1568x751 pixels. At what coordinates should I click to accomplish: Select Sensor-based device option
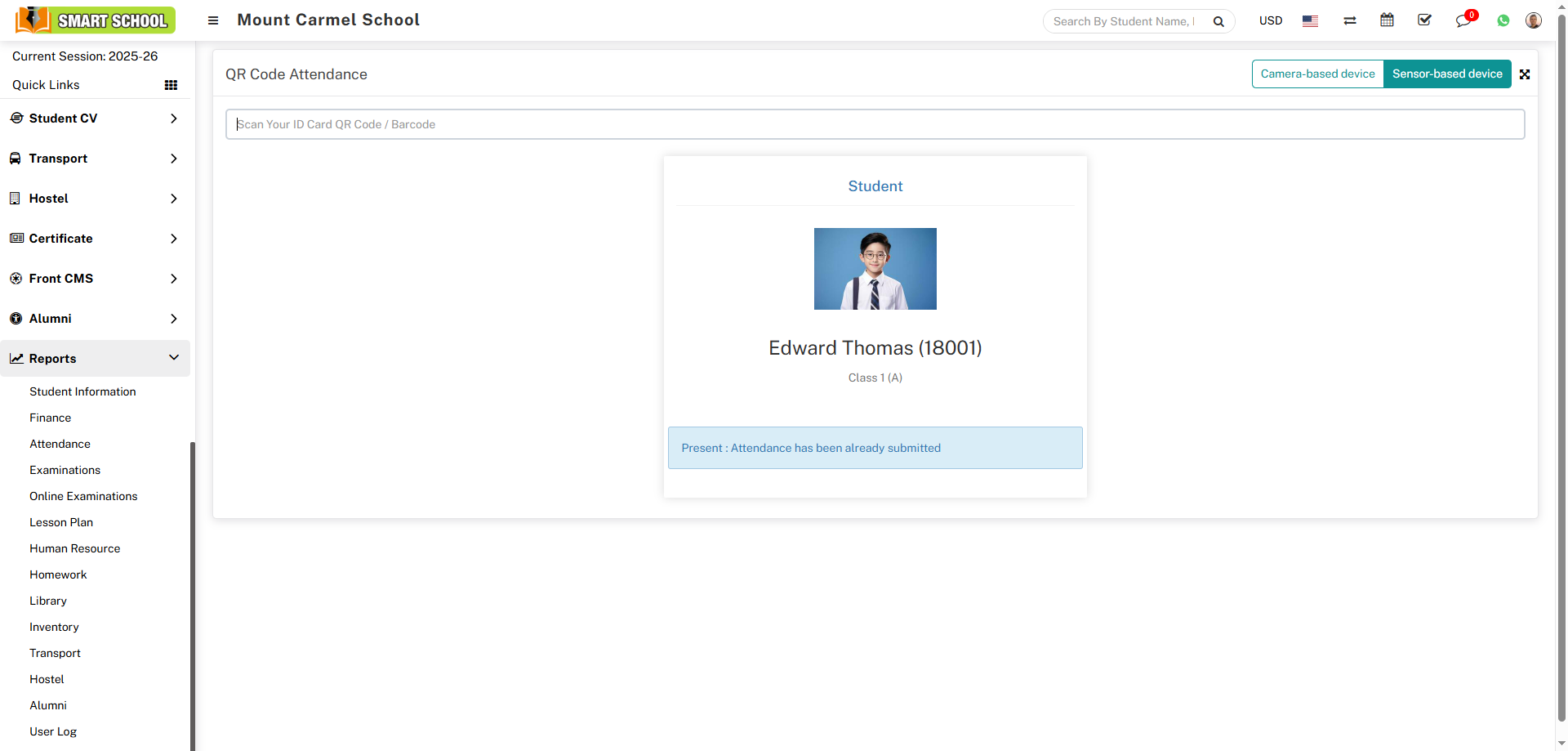point(1447,74)
